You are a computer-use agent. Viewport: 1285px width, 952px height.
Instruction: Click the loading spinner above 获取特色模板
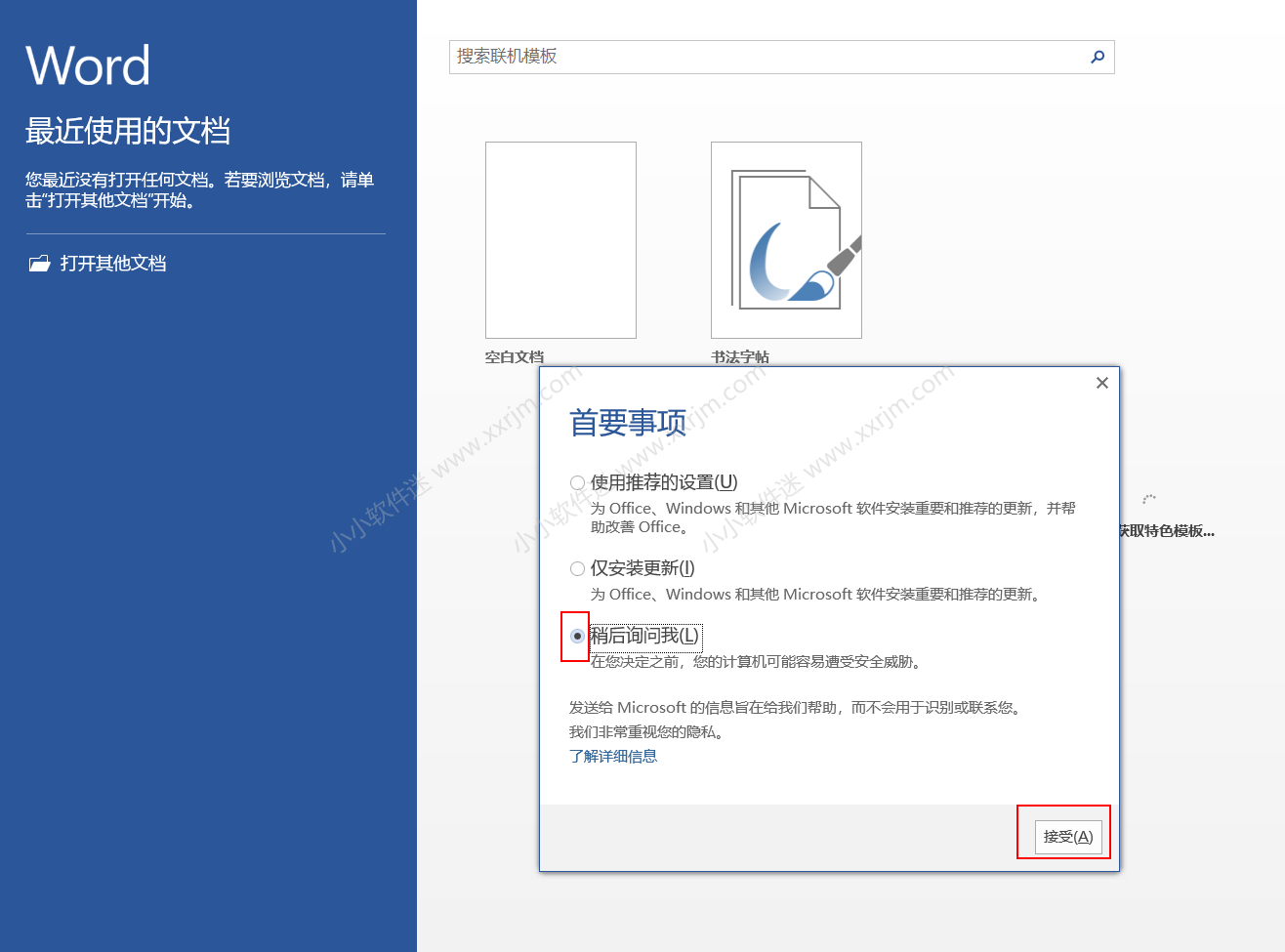(1149, 499)
